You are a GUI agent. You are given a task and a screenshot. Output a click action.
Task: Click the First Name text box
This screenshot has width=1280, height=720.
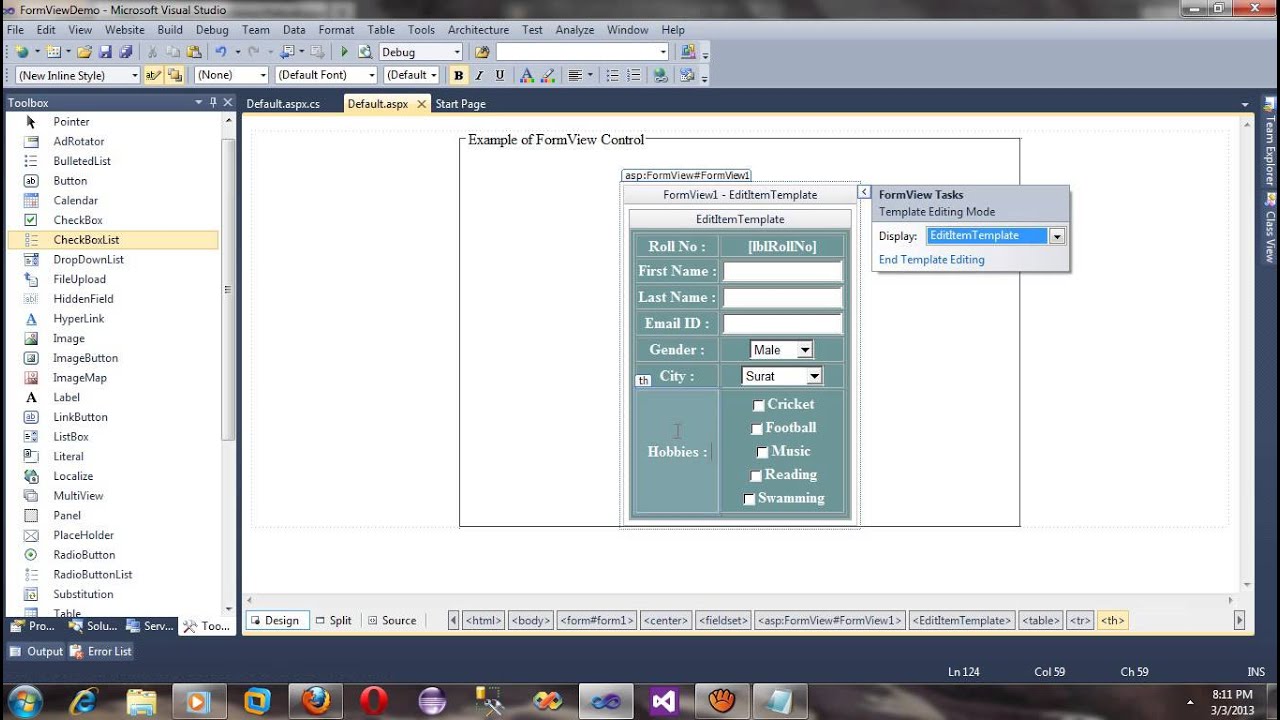782,271
